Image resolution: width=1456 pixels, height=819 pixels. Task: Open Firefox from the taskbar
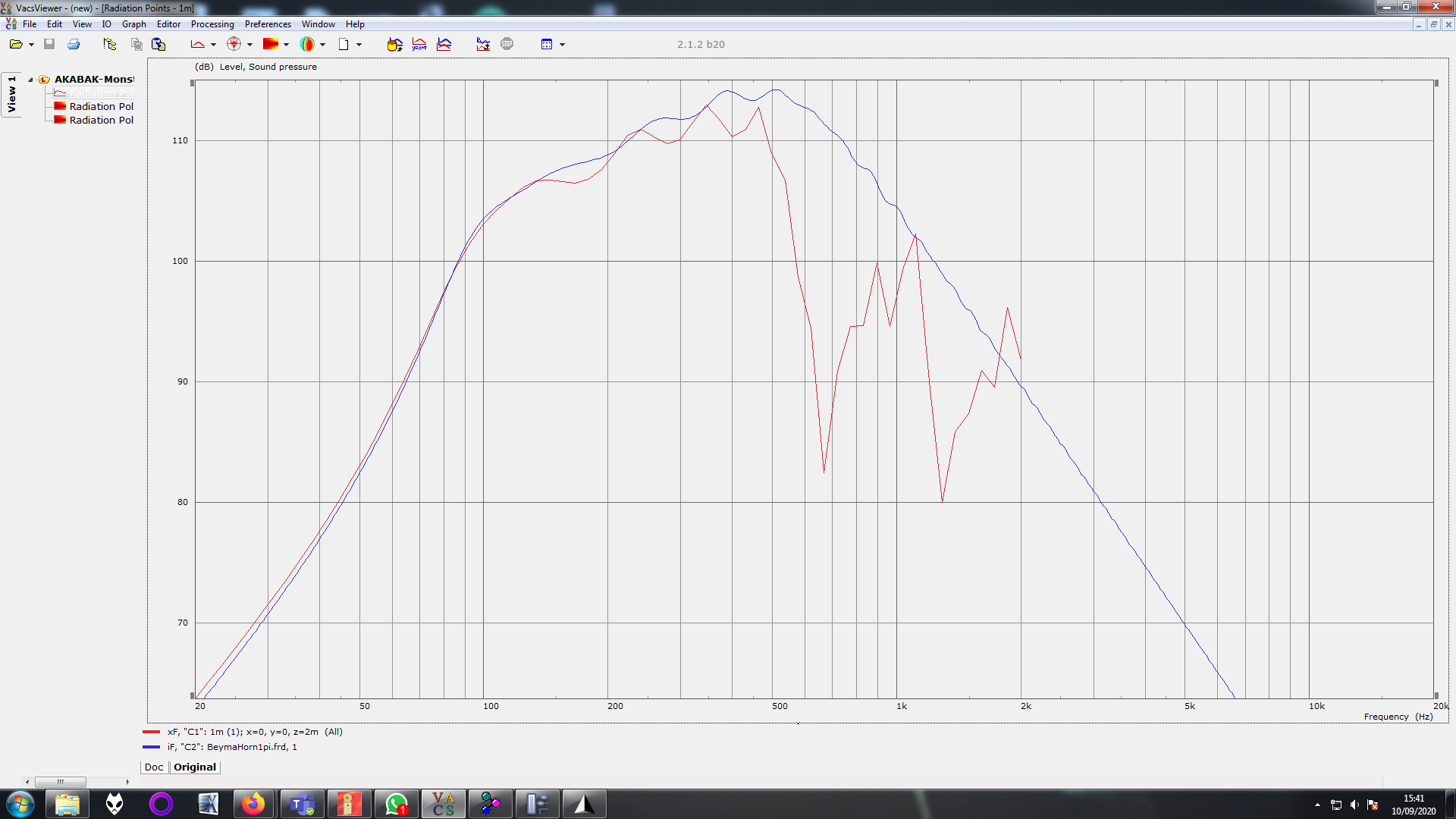[x=253, y=804]
